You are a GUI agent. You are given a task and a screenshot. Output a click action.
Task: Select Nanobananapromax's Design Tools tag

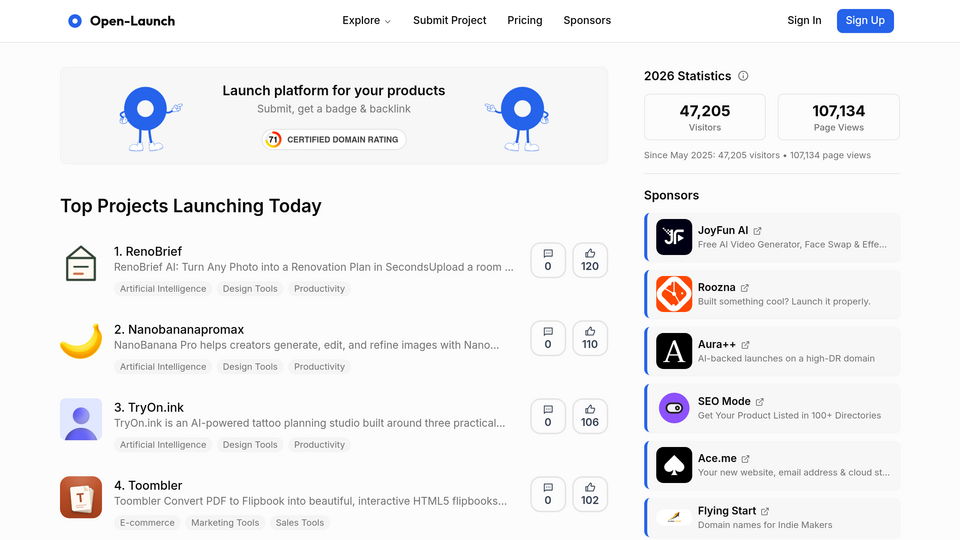click(250, 367)
